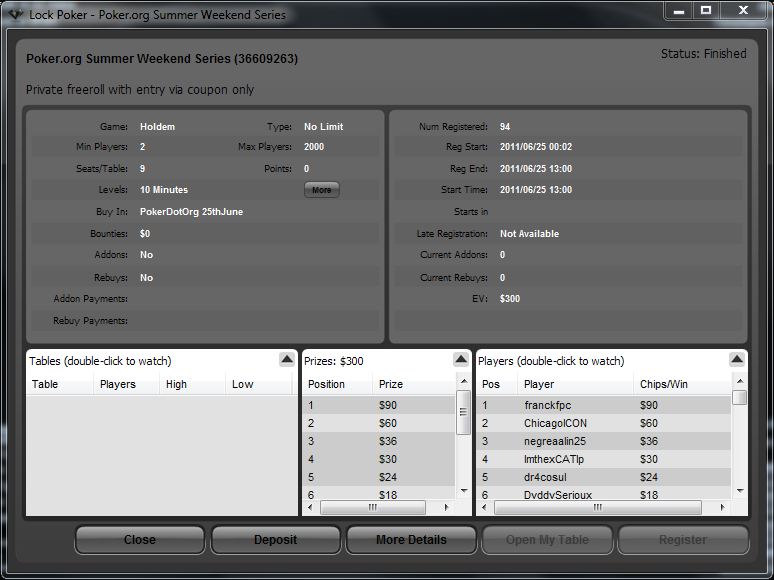Click left arrow of Players horizontal scrollbar

coord(484,507)
